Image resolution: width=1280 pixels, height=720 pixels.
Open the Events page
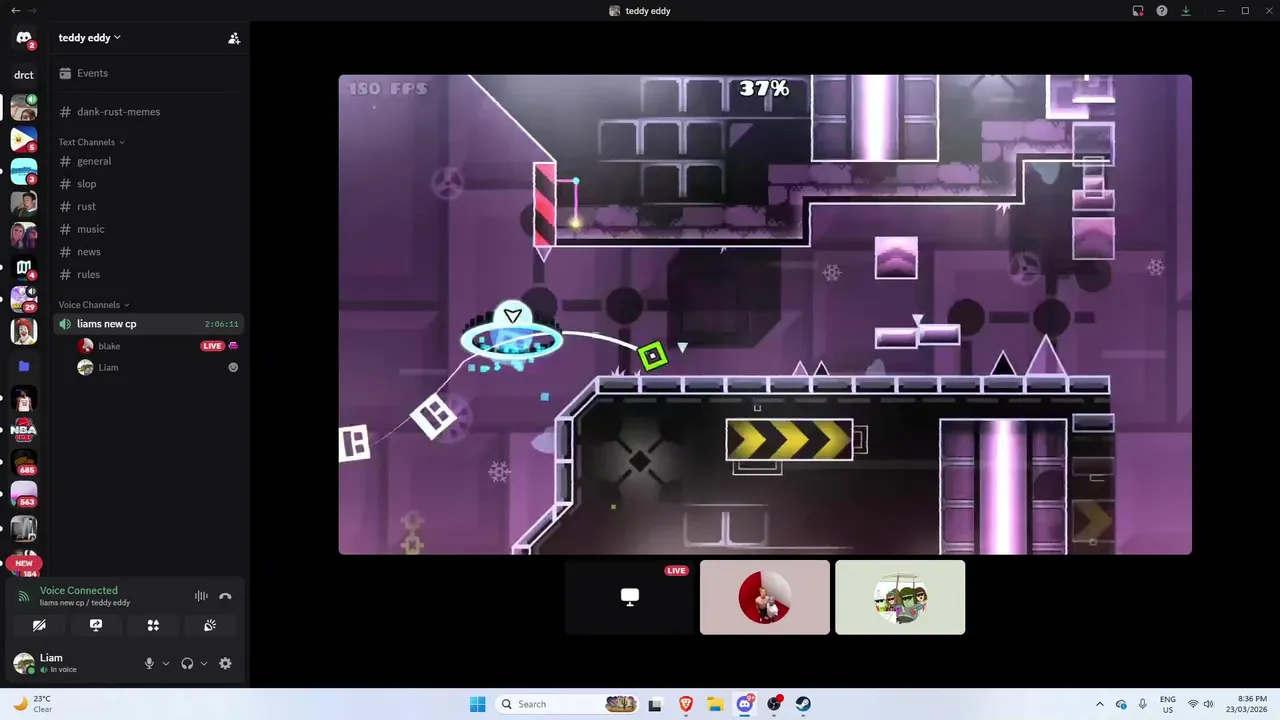(148, 73)
